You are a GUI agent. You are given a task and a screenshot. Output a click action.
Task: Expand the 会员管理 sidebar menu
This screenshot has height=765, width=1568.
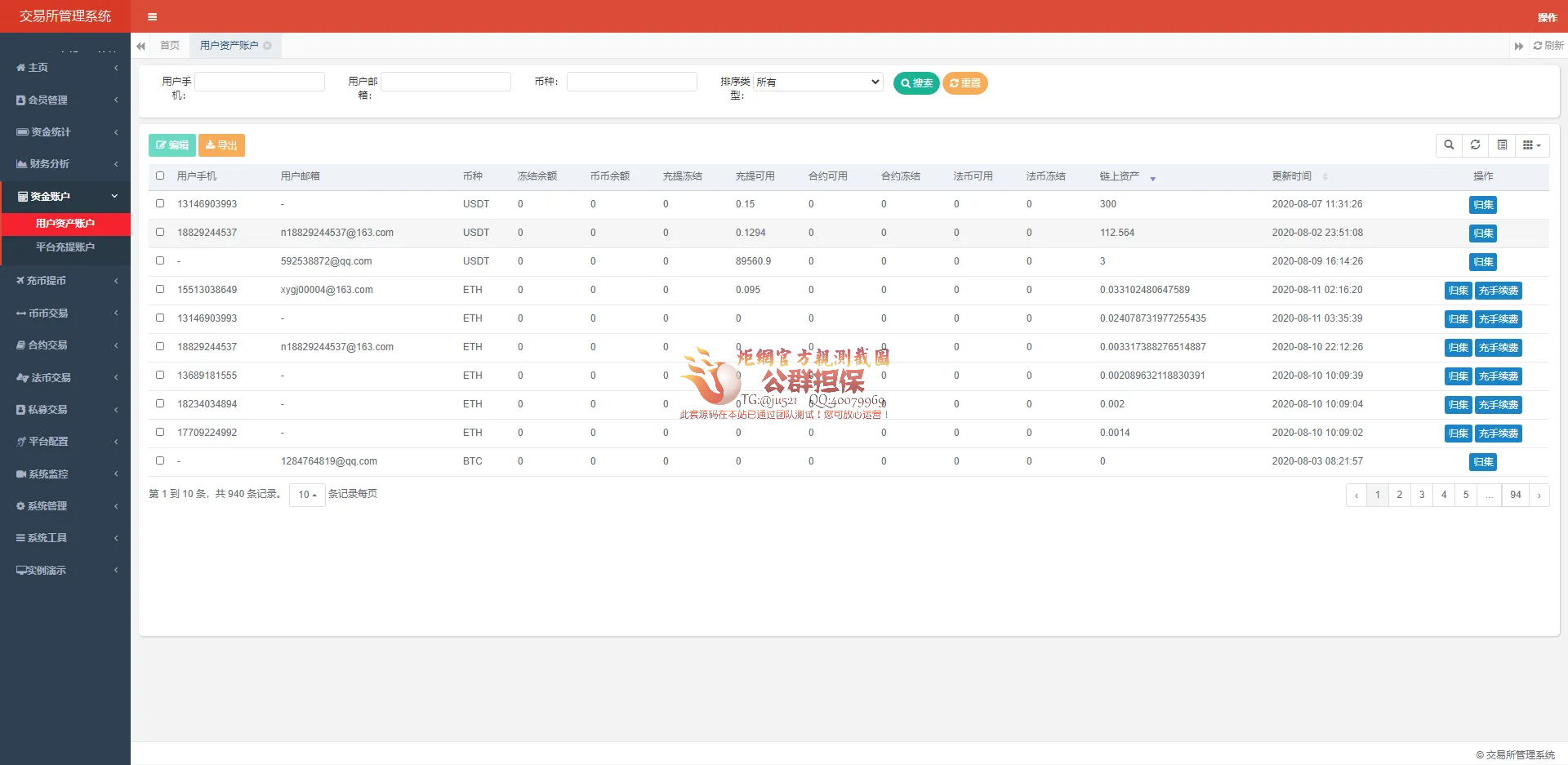pyautogui.click(x=65, y=100)
